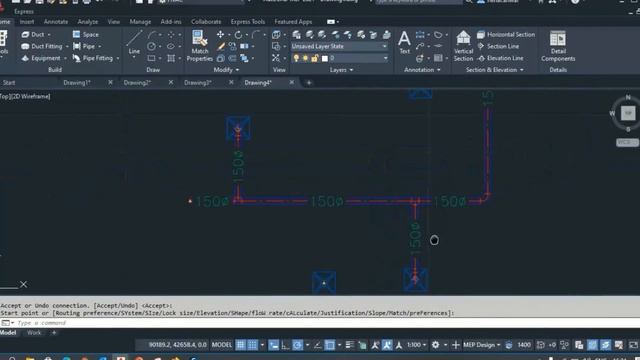Open the Insert ribbon tab
Image resolution: width=640 pixels, height=360 pixels.
coord(27,22)
